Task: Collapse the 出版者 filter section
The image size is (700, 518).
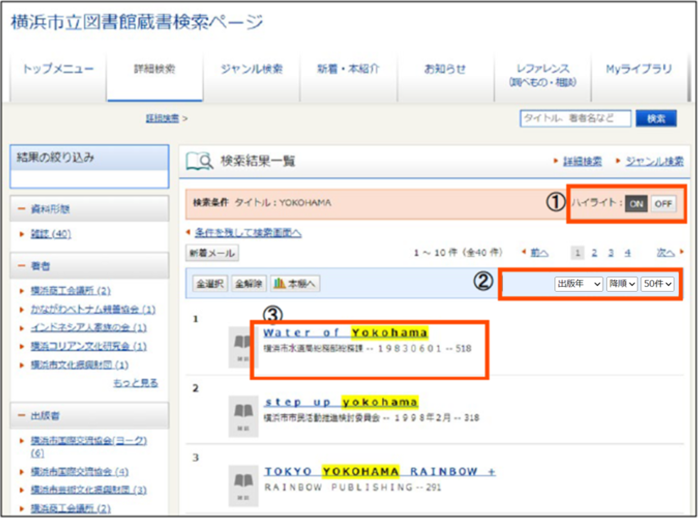Action: 21,415
